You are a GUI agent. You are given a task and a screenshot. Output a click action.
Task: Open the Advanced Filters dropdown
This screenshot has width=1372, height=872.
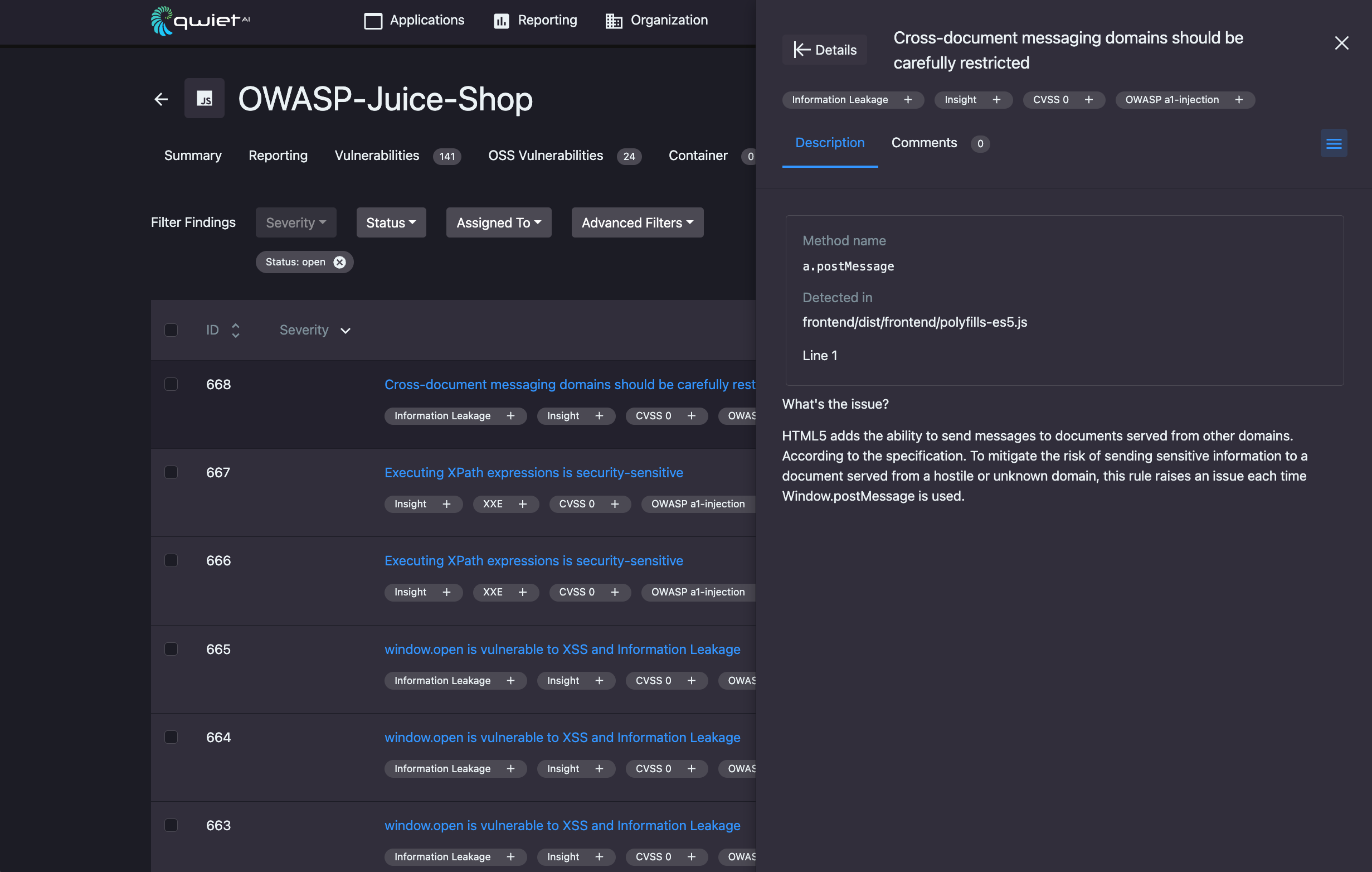pyautogui.click(x=637, y=222)
